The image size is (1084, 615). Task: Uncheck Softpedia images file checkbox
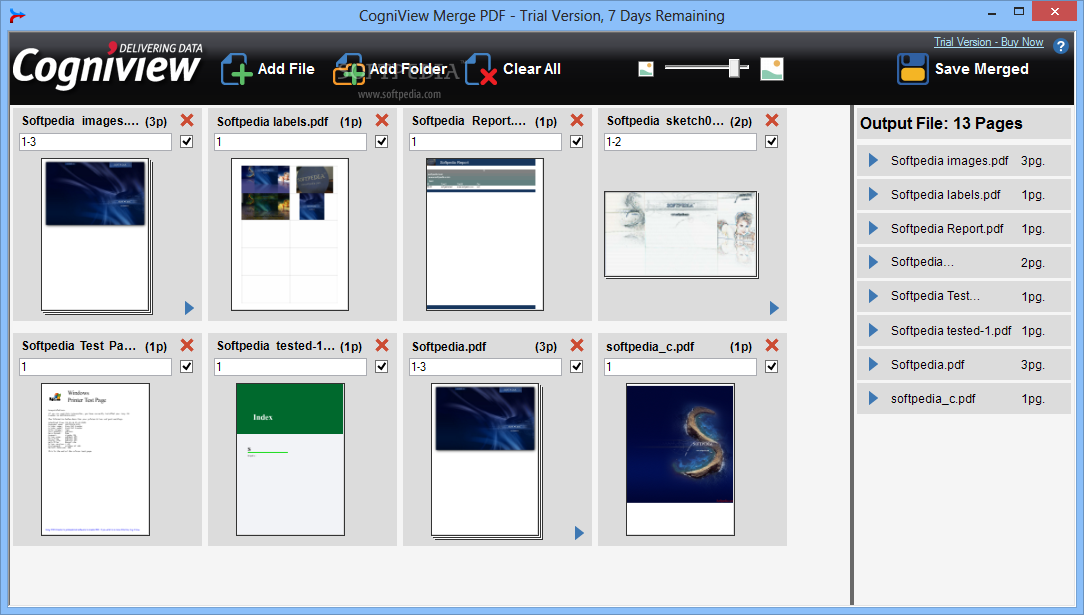coord(187,142)
